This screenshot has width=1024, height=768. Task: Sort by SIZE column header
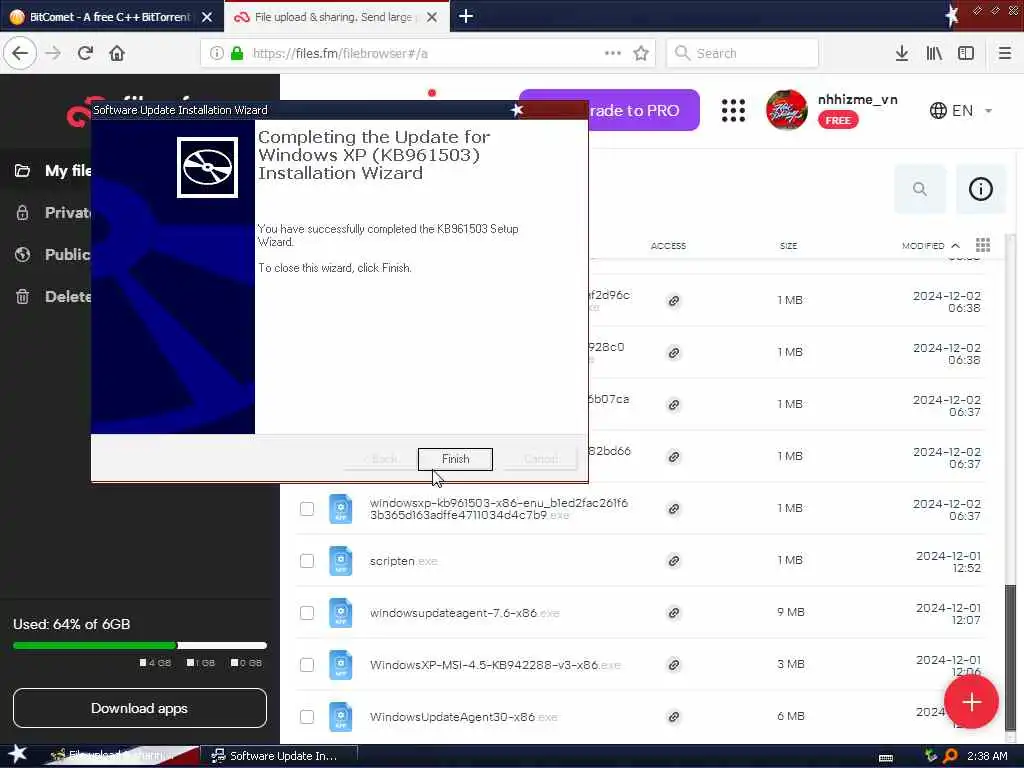[x=788, y=246]
